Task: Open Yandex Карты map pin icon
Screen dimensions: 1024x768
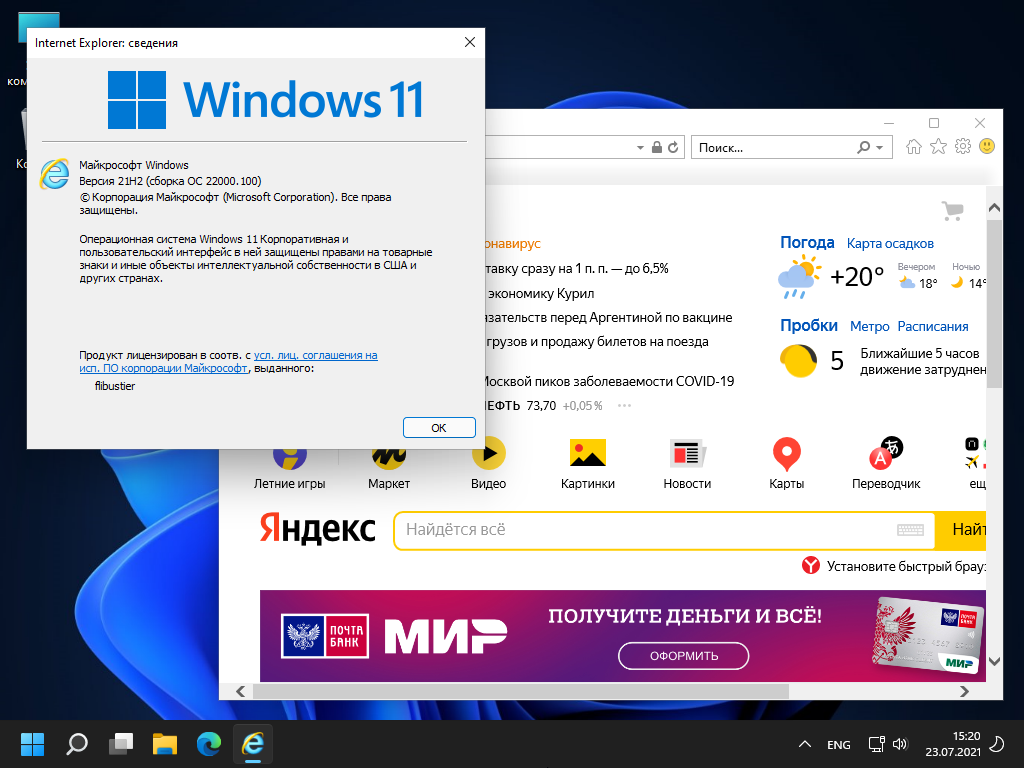Action: click(x=786, y=455)
